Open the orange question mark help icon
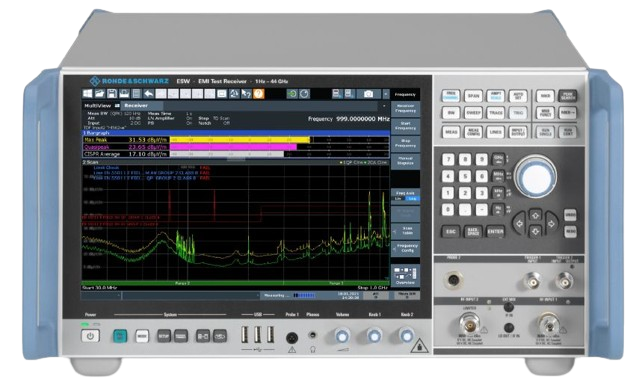The width and height of the screenshot is (639, 391). [x=258, y=94]
